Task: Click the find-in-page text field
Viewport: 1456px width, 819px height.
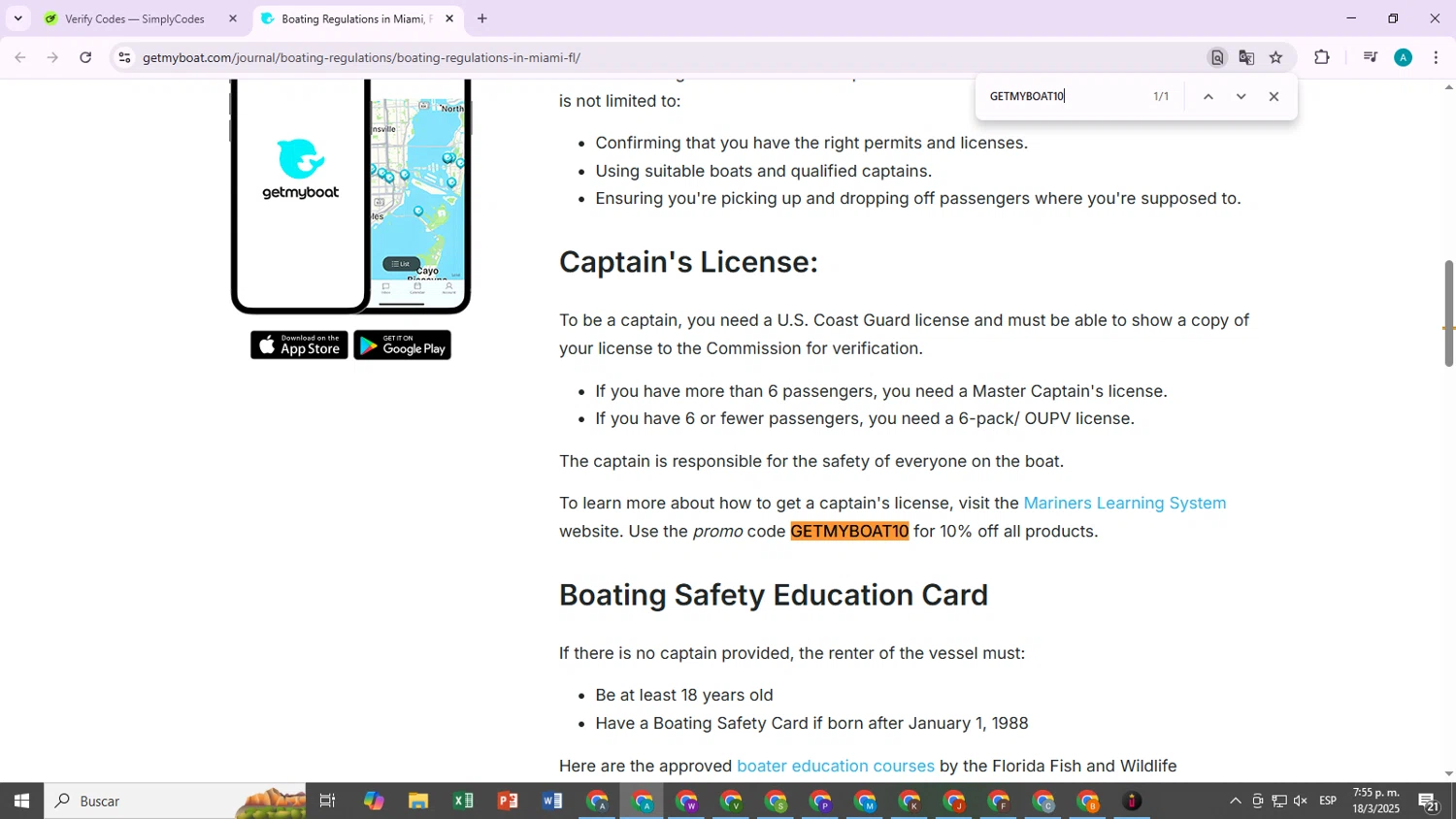Action: coord(1063,96)
